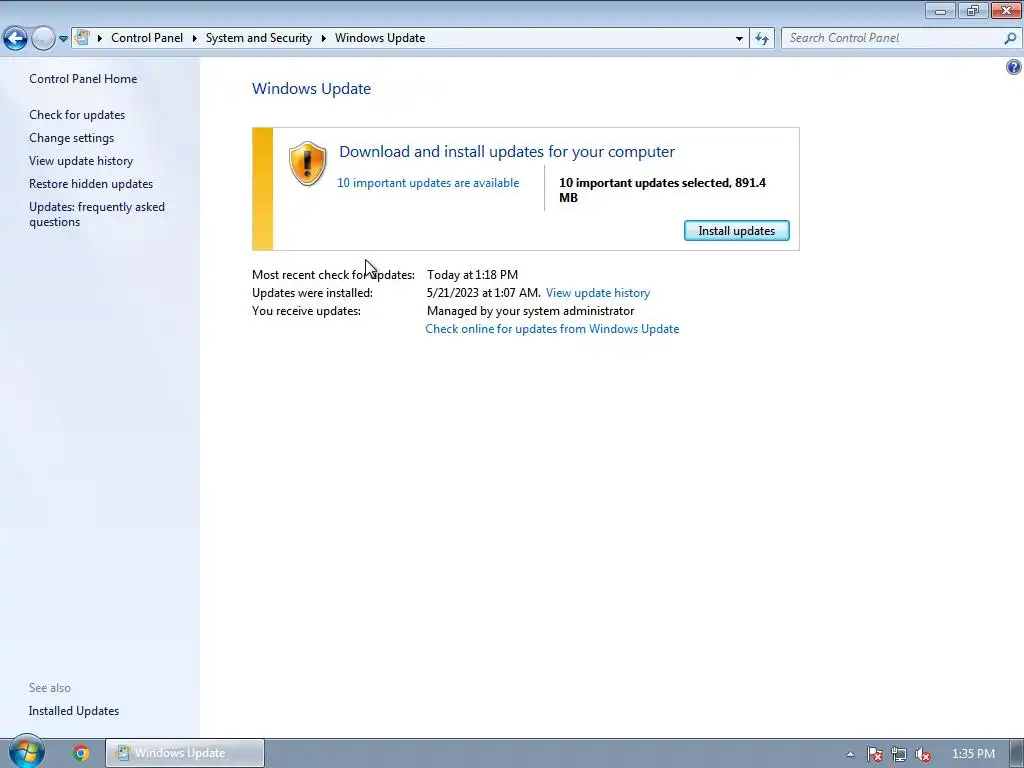Click '10 important updates selected, 891.4 MB' text
1024x768 pixels.
click(662, 190)
